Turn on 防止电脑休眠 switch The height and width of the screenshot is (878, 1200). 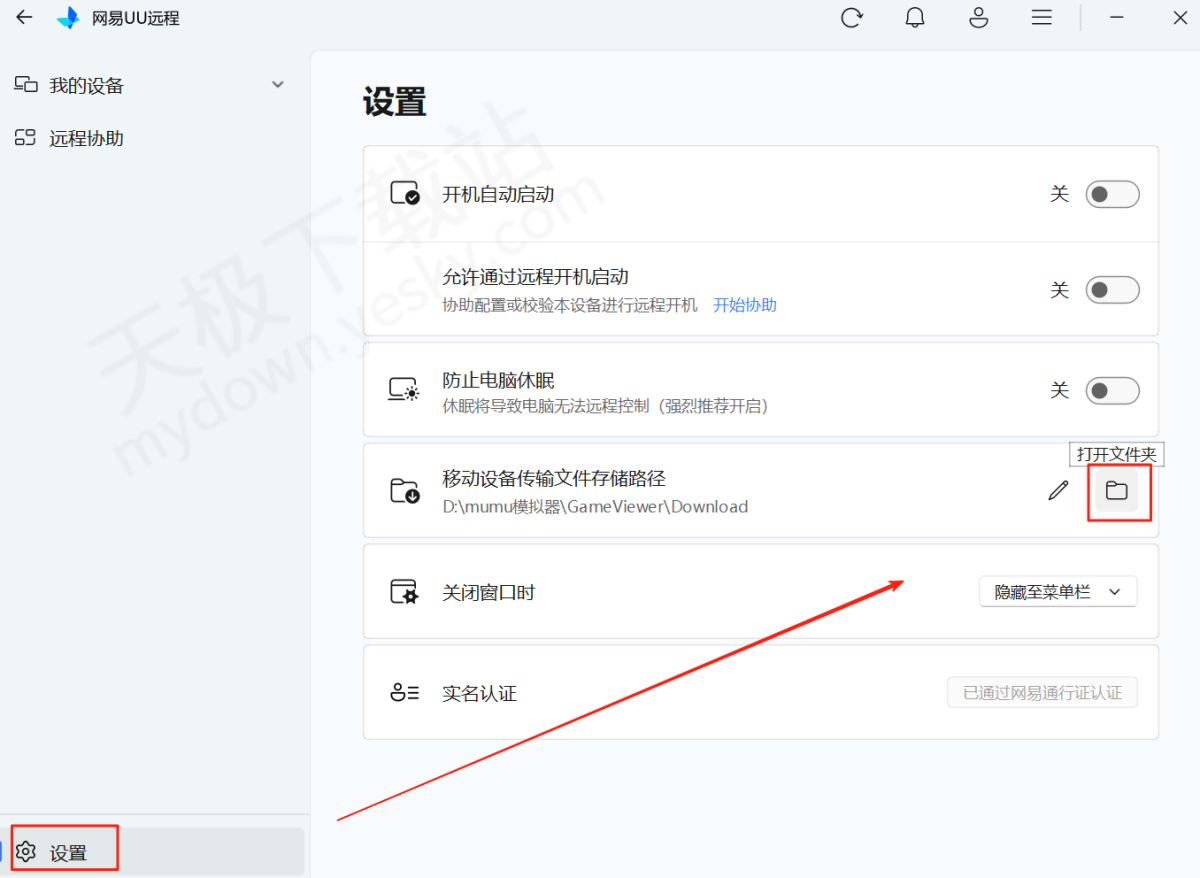pos(1112,390)
